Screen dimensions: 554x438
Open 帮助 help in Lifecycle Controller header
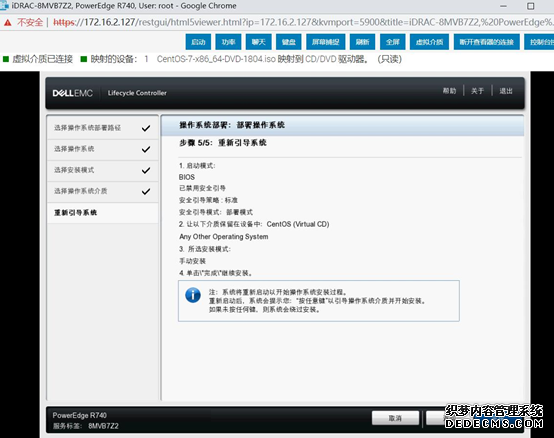[449, 91]
